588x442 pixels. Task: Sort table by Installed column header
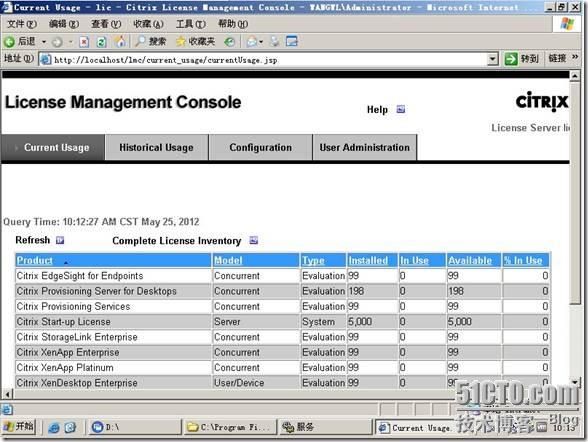pos(368,260)
